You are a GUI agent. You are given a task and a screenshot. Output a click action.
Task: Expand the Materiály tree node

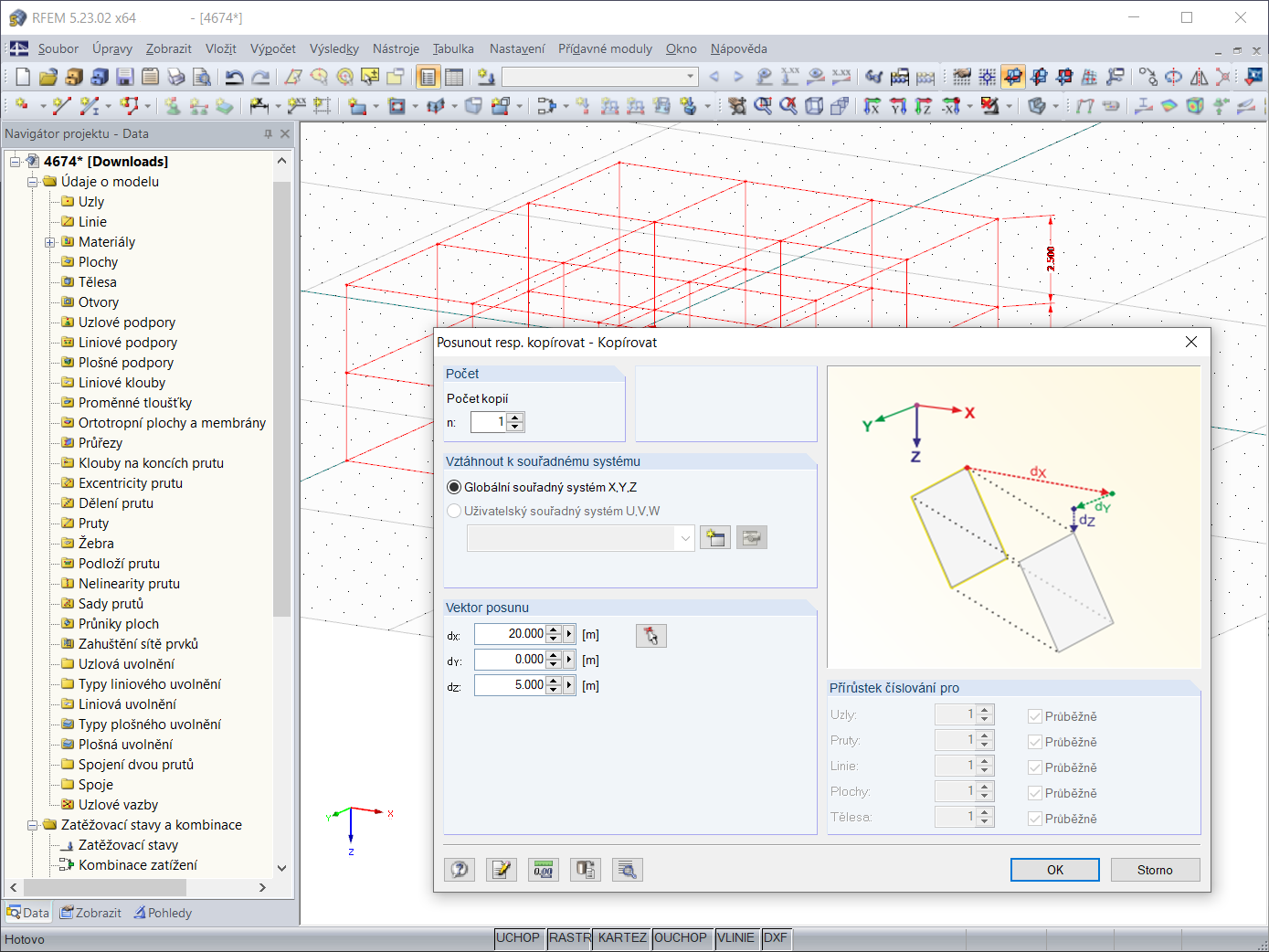coord(50,242)
